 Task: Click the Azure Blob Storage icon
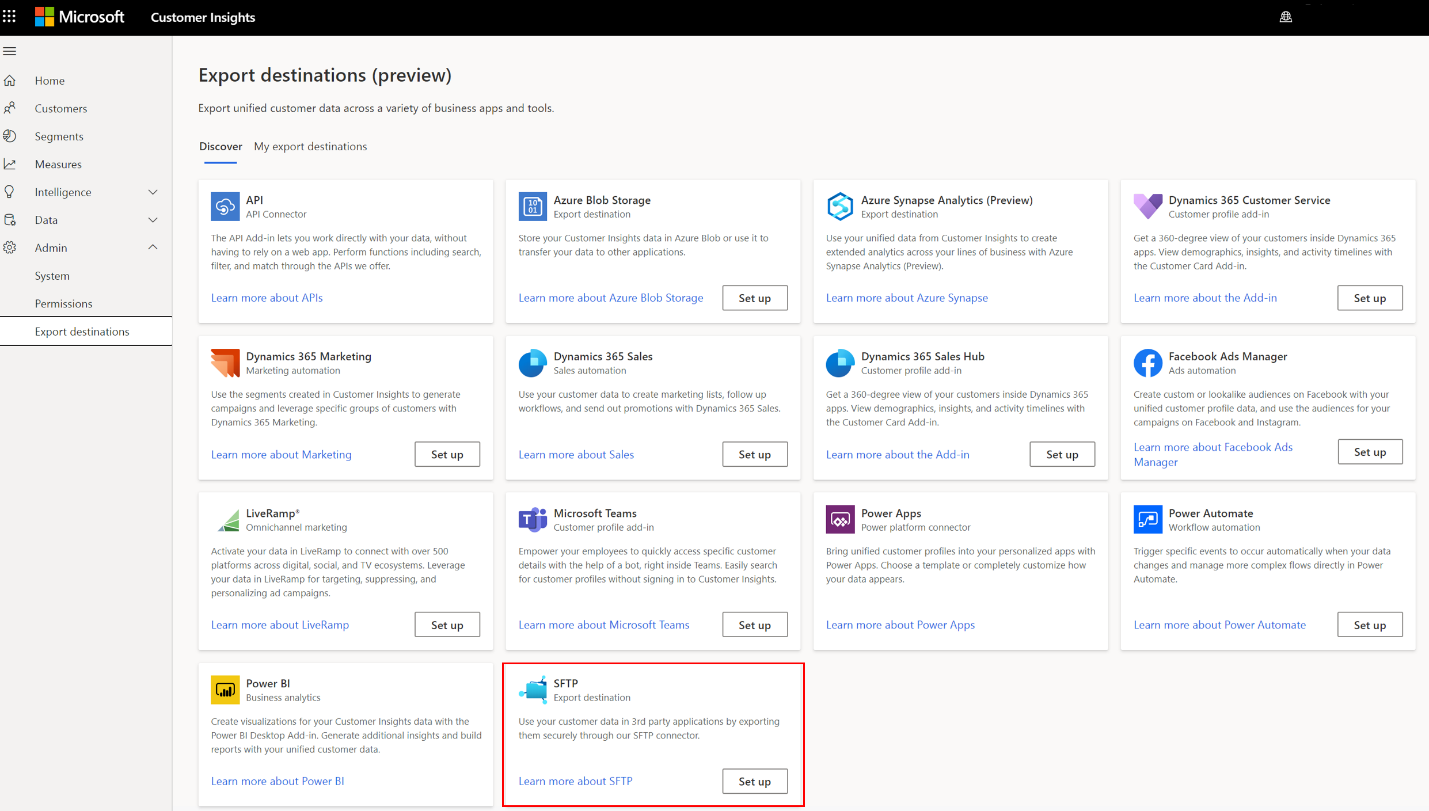(x=532, y=206)
